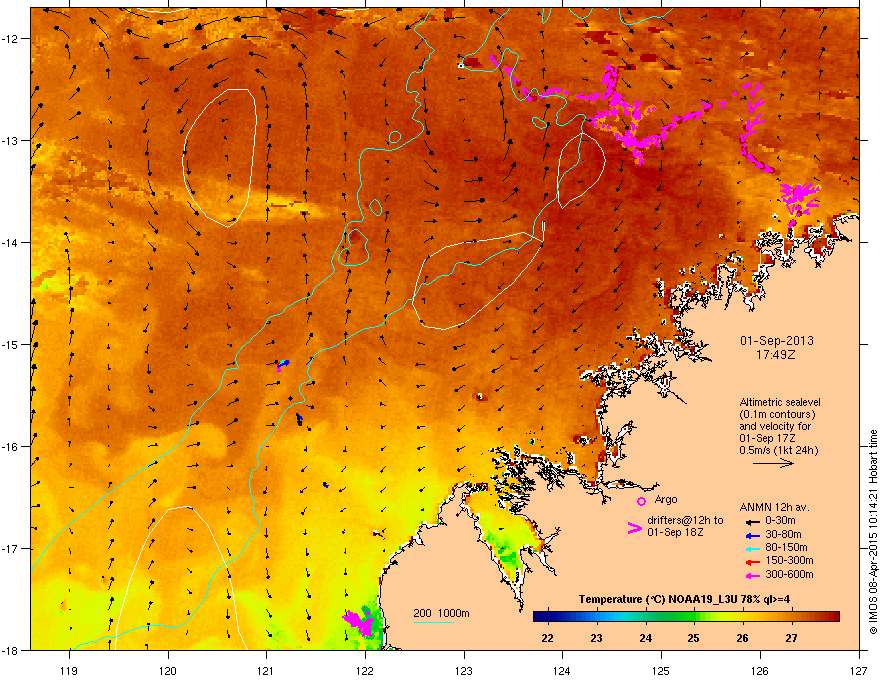This screenshot has width=880, height=680.
Task: Click the color bar tick label "23"
Action: point(596,638)
